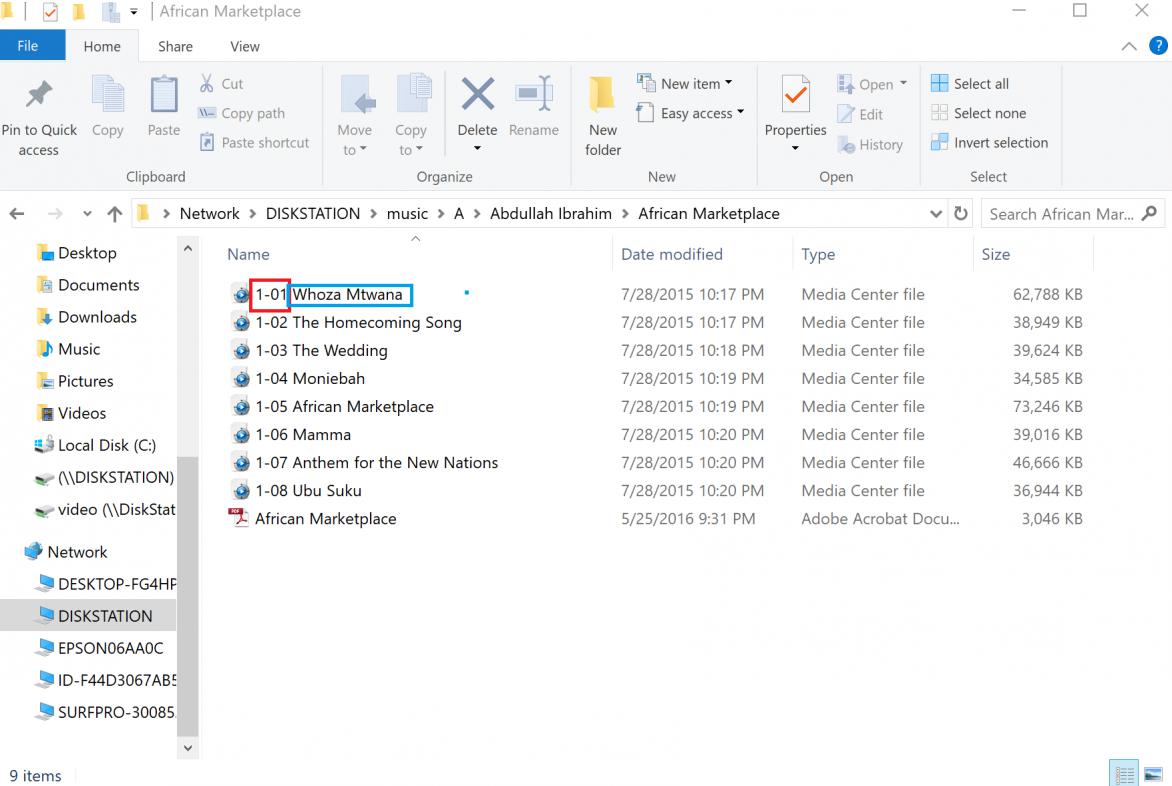Go up one folder level
This screenshot has width=1172, height=786.
tap(114, 214)
